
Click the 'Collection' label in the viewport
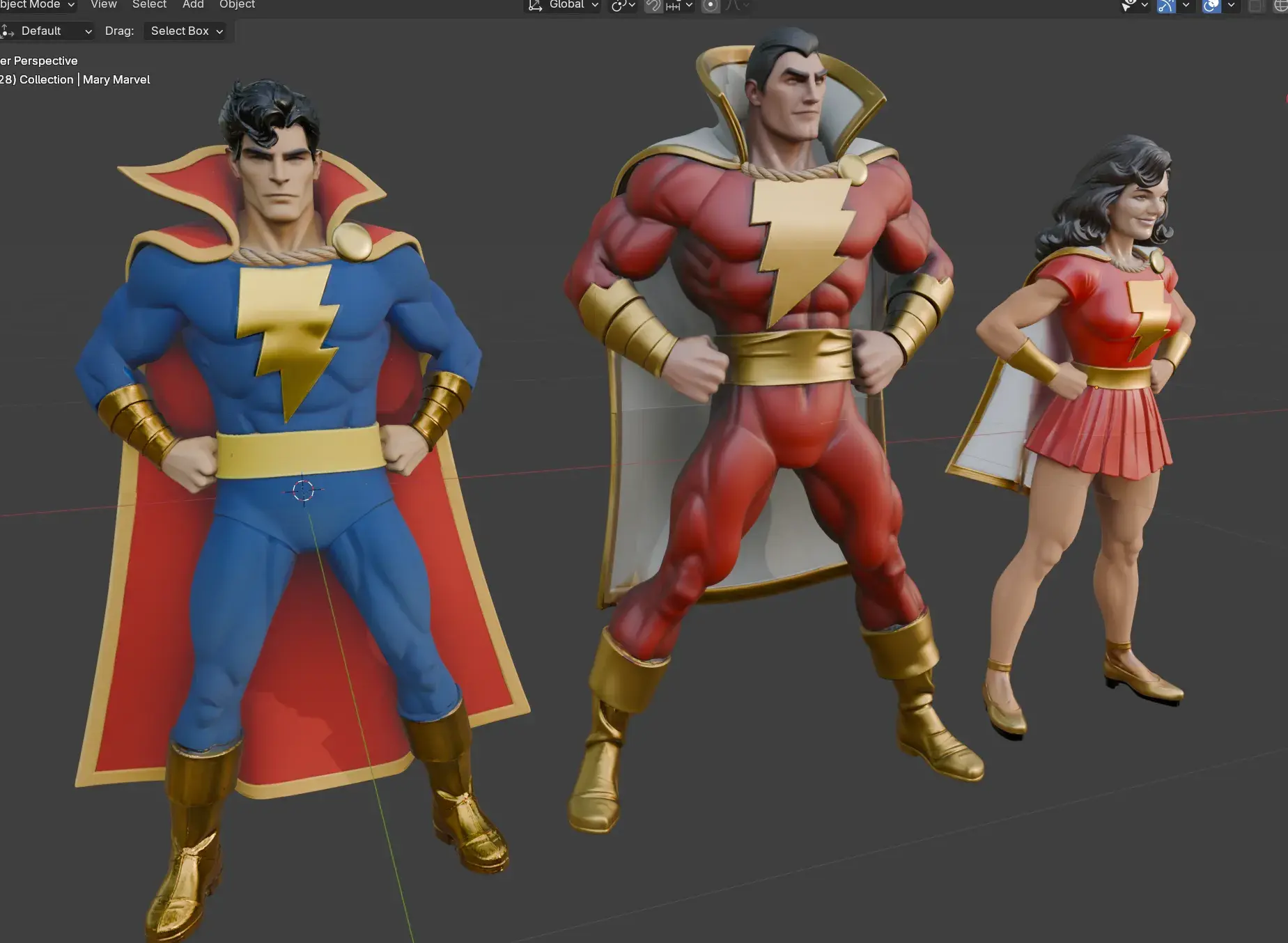[x=47, y=79]
